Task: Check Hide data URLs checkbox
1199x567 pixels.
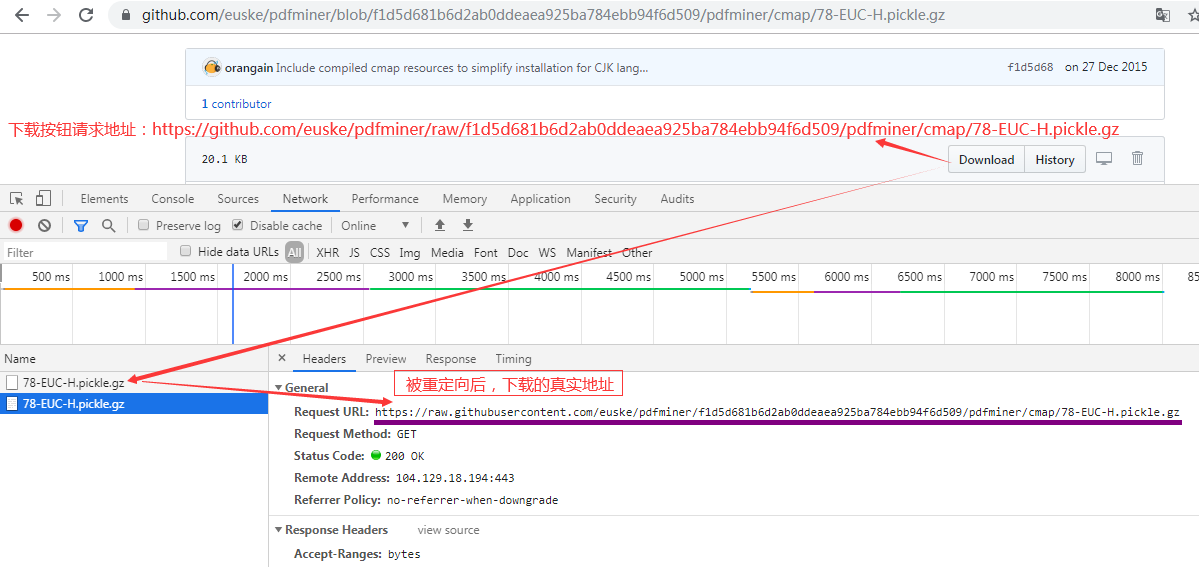Action: pyautogui.click(x=185, y=251)
